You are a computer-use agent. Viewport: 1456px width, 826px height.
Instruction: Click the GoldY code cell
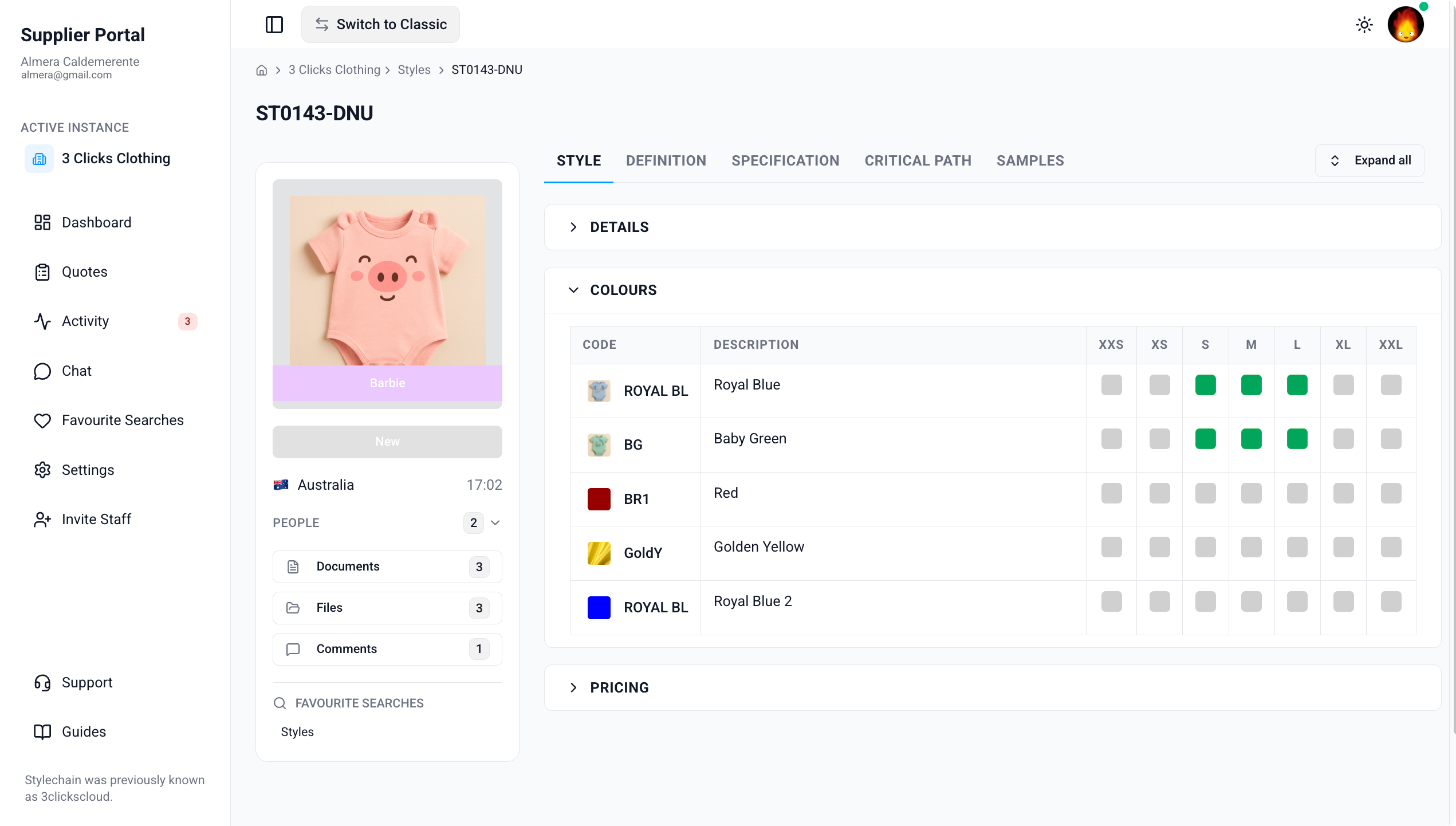tap(635, 553)
